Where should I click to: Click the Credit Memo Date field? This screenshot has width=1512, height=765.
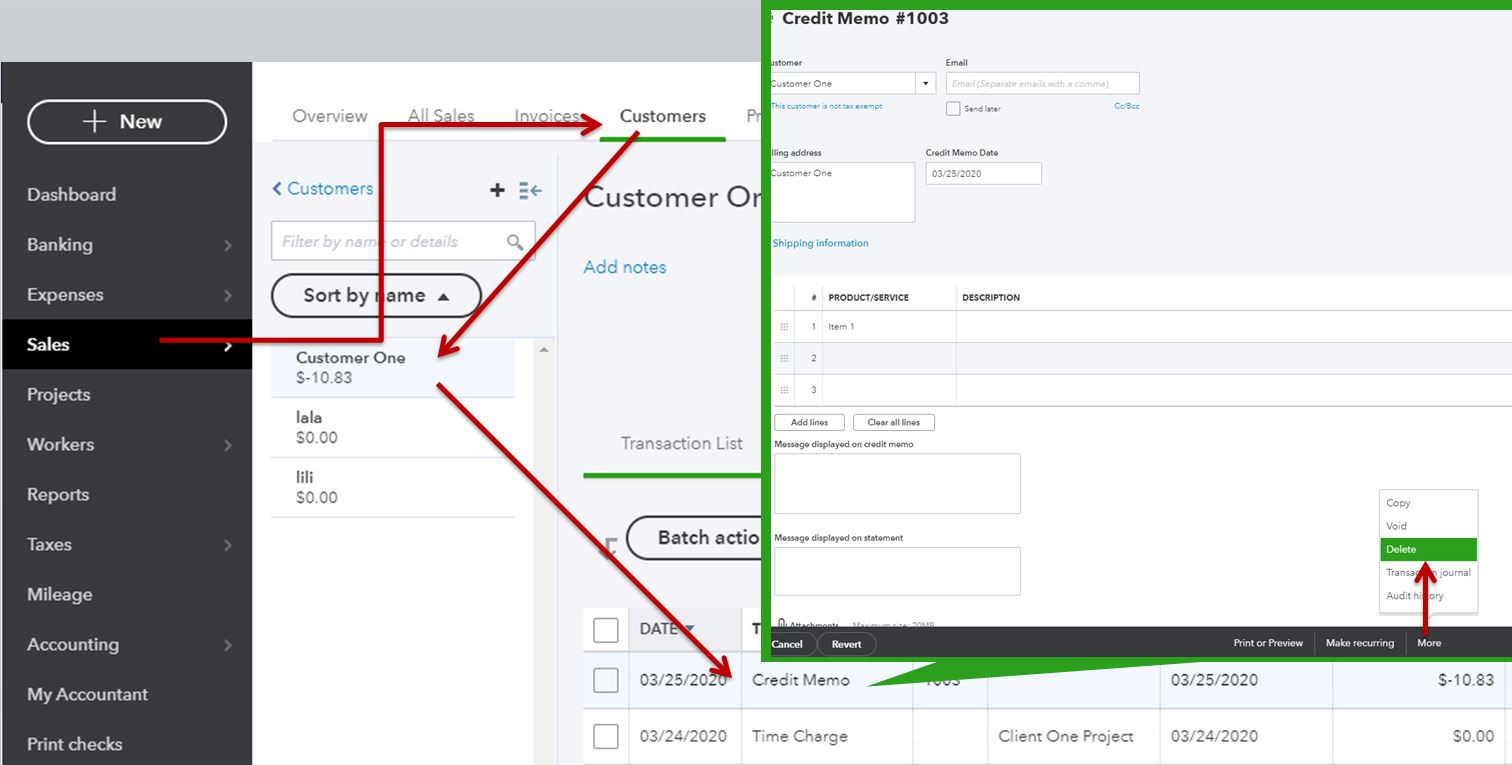pos(983,173)
